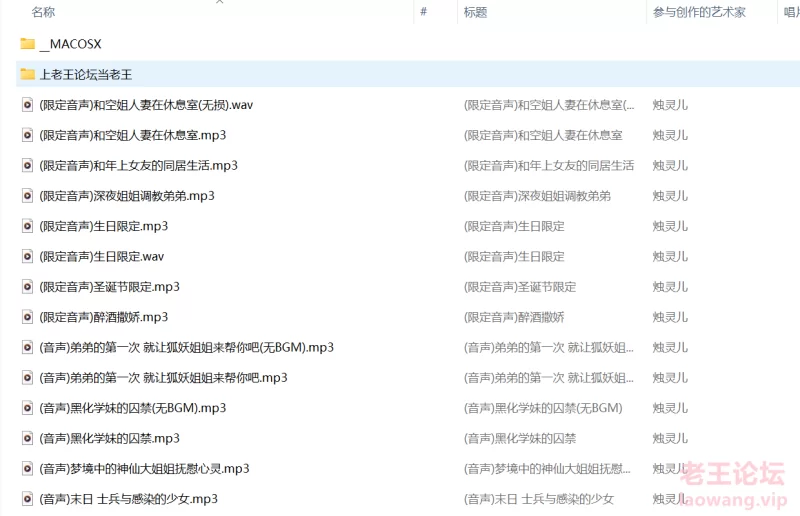Select file (限定音声)醉酒撒娇.mp3
The height and width of the screenshot is (516, 800).
coord(104,317)
